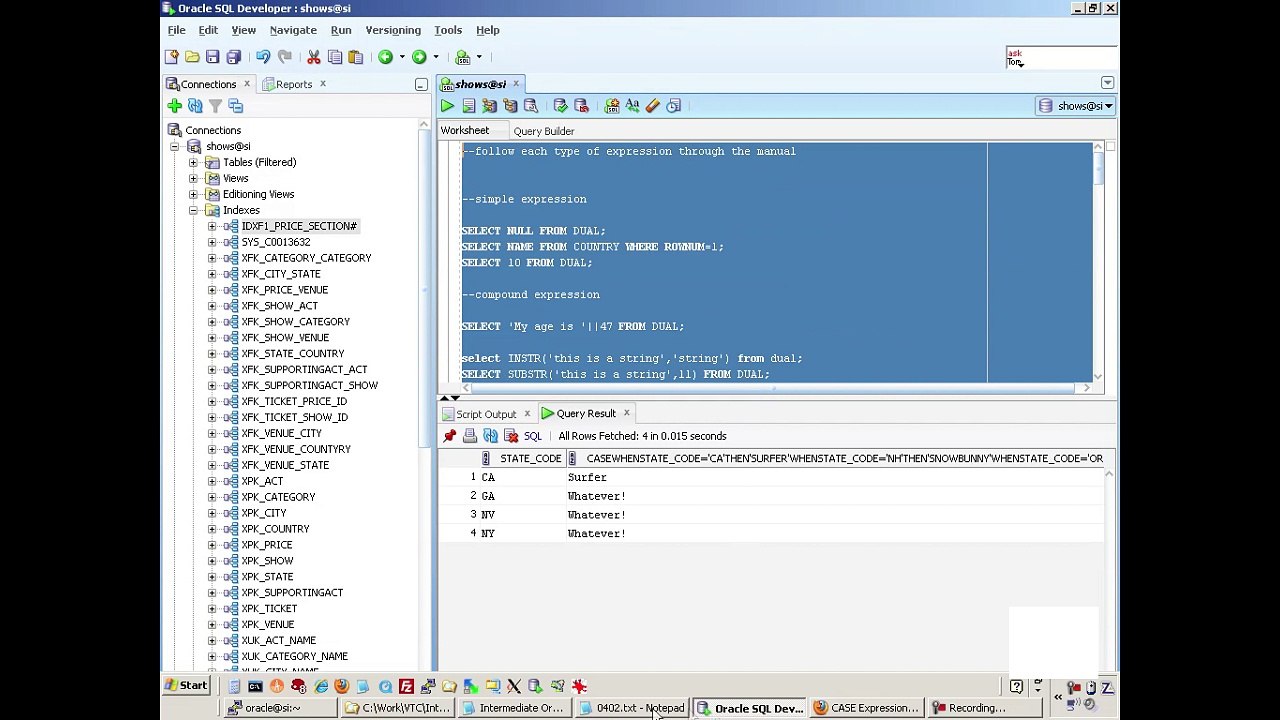Switch to the Query Builder tab

pyautogui.click(x=544, y=131)
